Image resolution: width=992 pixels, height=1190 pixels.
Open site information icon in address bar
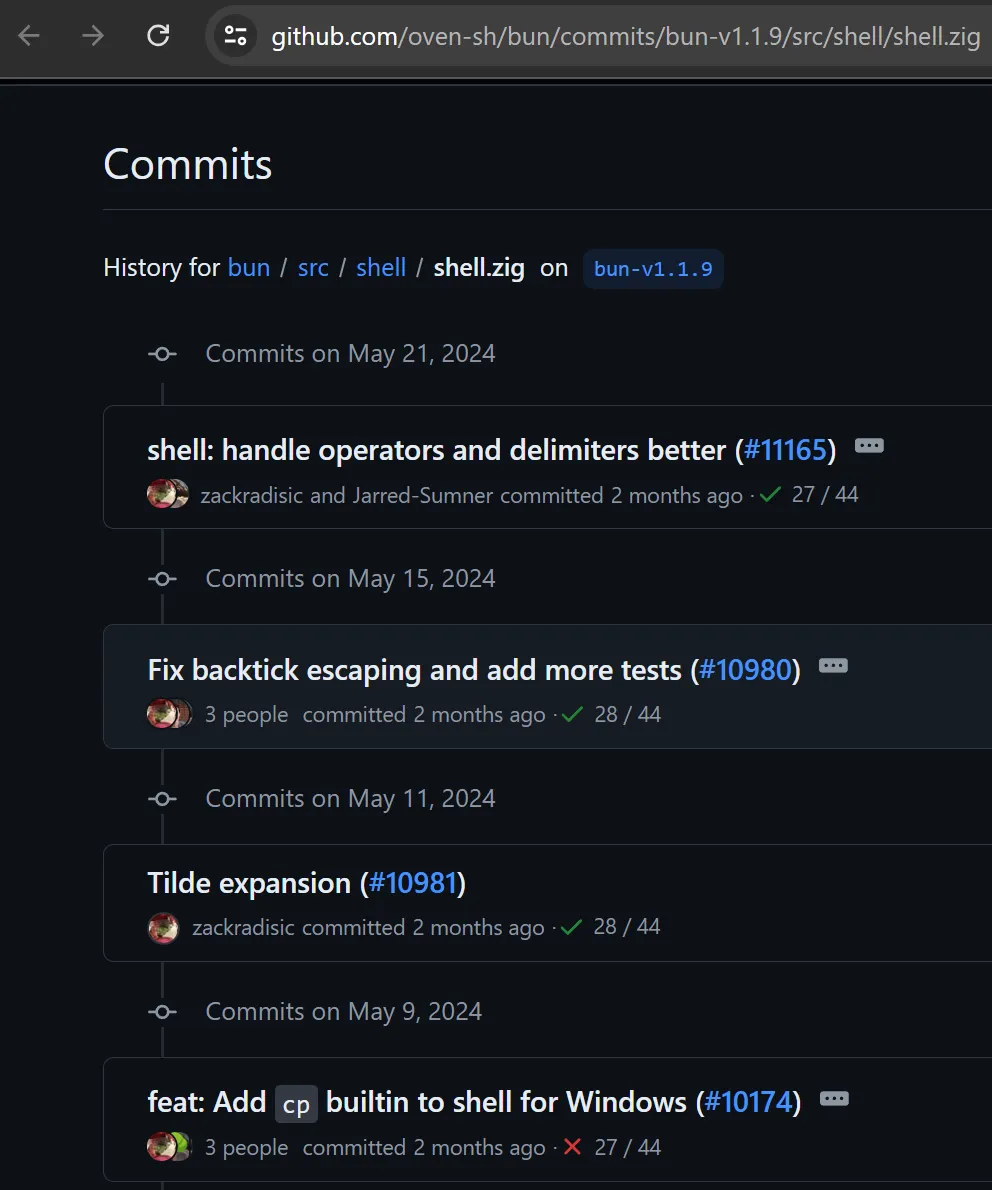[x=236, y=37]
